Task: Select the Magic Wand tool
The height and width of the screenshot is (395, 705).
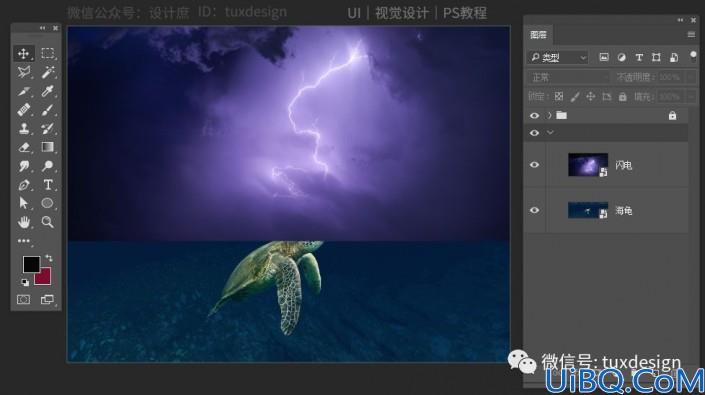Action: (47, 72)
